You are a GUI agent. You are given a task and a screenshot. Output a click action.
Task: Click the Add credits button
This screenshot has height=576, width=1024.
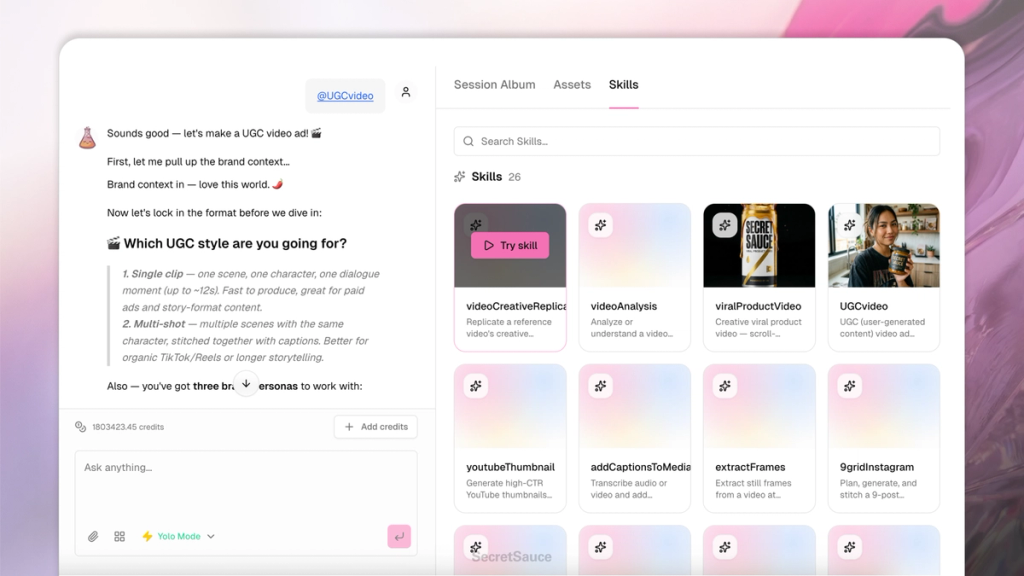click(x=375, y=426)
